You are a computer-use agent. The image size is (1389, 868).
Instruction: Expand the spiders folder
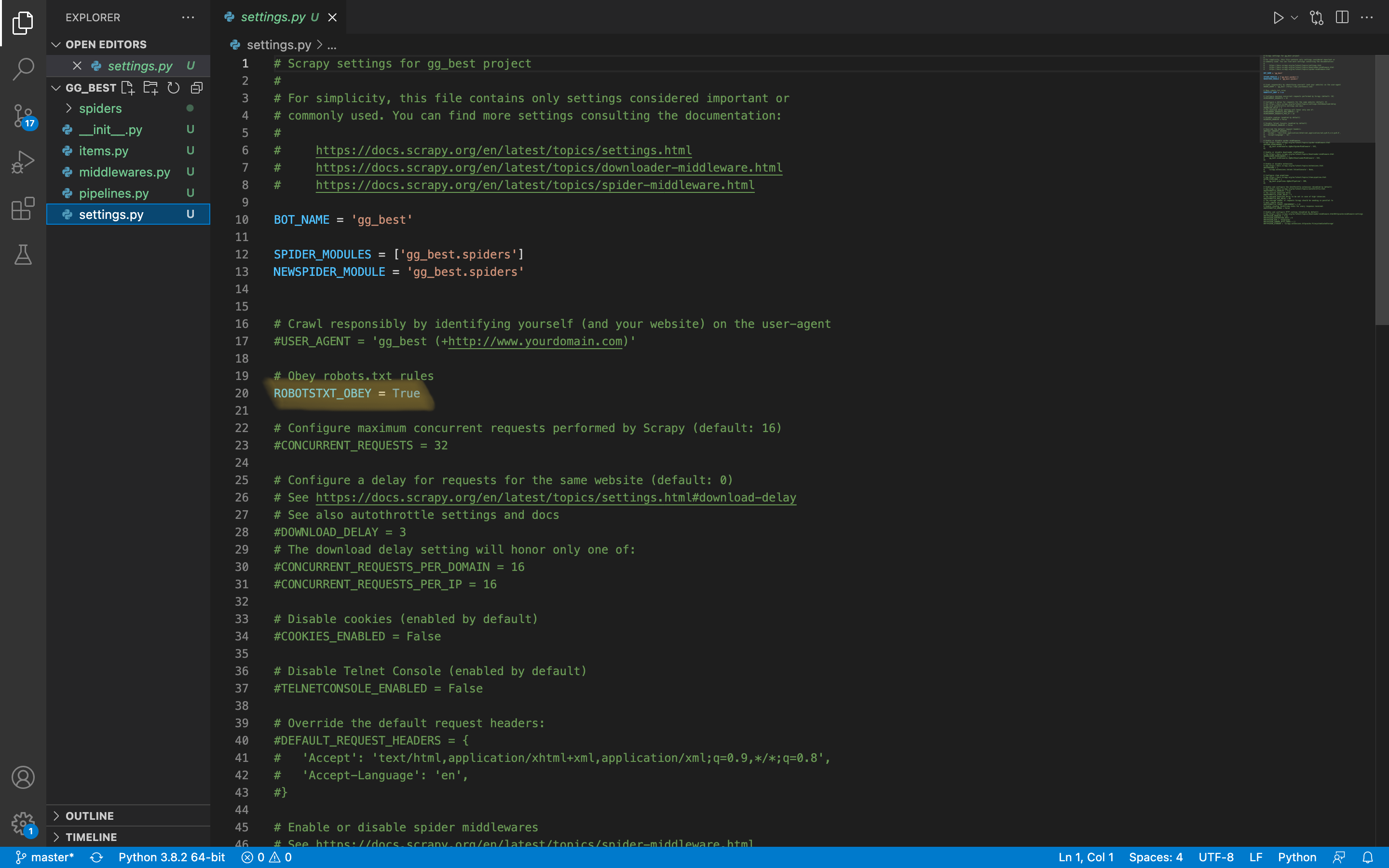pyautogui.click(x=129, y=108)
